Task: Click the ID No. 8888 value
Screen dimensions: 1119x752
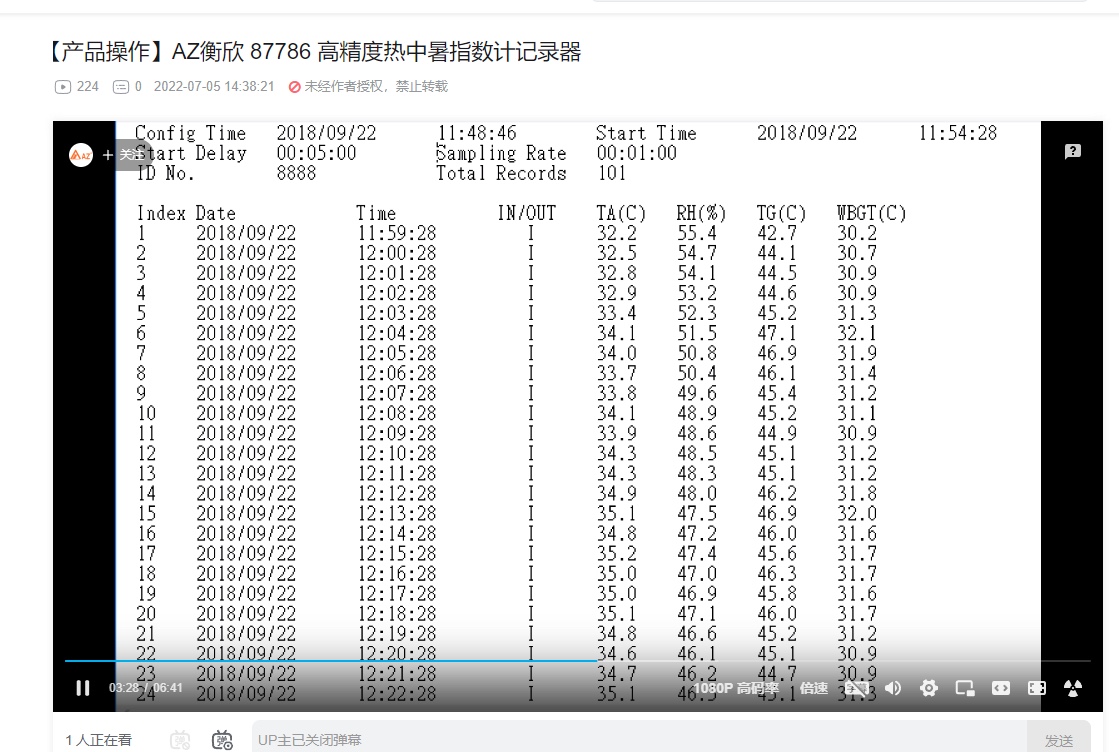Action: (x=296, y=173)
